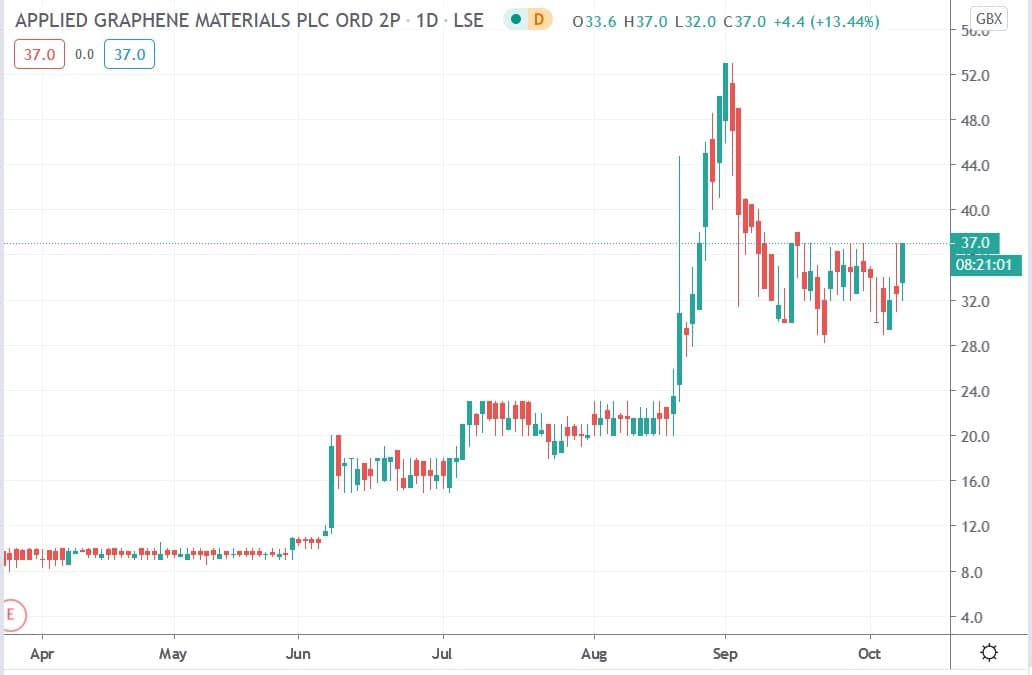Click the Applied Graphene Materials symbol title

[x=207, y=20]
